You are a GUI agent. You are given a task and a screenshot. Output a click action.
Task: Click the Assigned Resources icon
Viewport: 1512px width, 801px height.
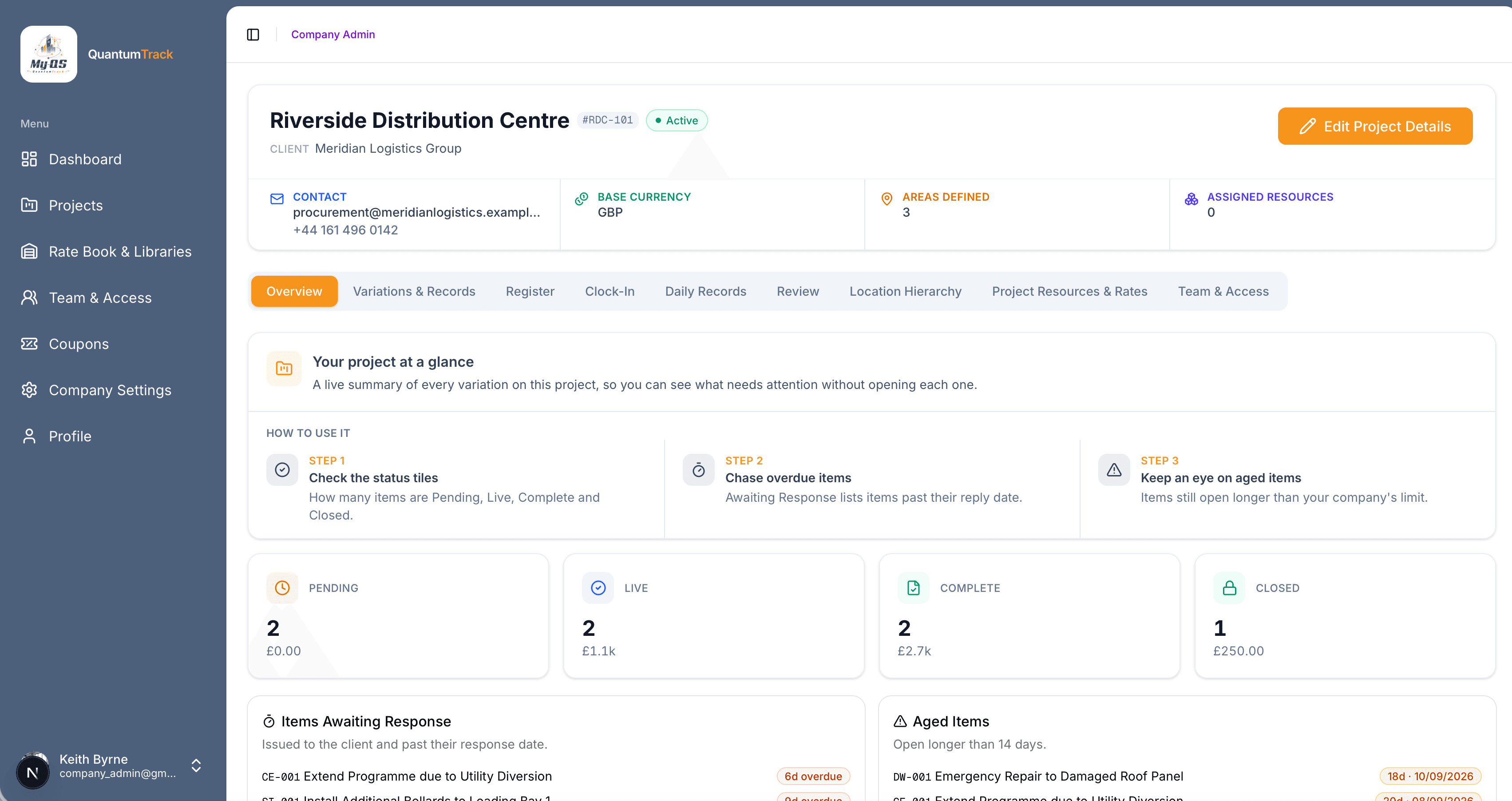point(1191,198)
